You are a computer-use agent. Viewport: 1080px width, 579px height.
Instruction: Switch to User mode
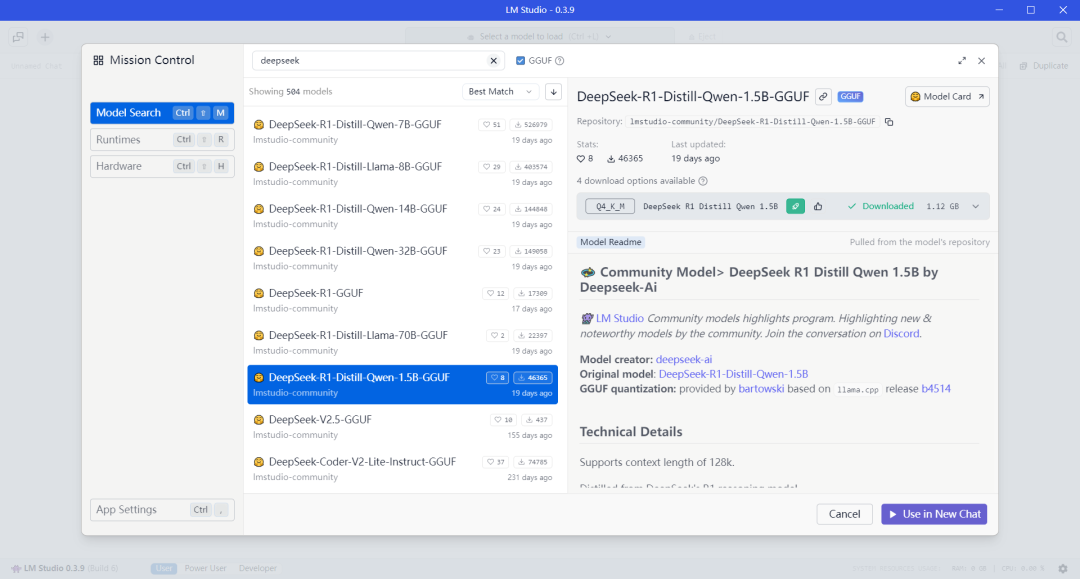pyautogui.click(x=164, y=569)
